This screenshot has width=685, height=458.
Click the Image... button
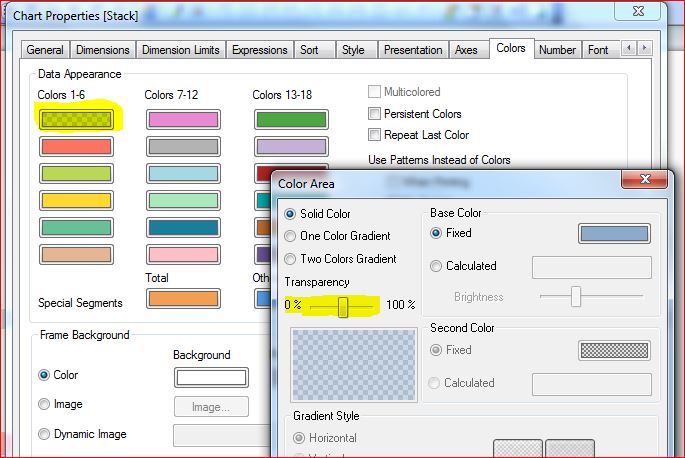(x=211, y=407)
